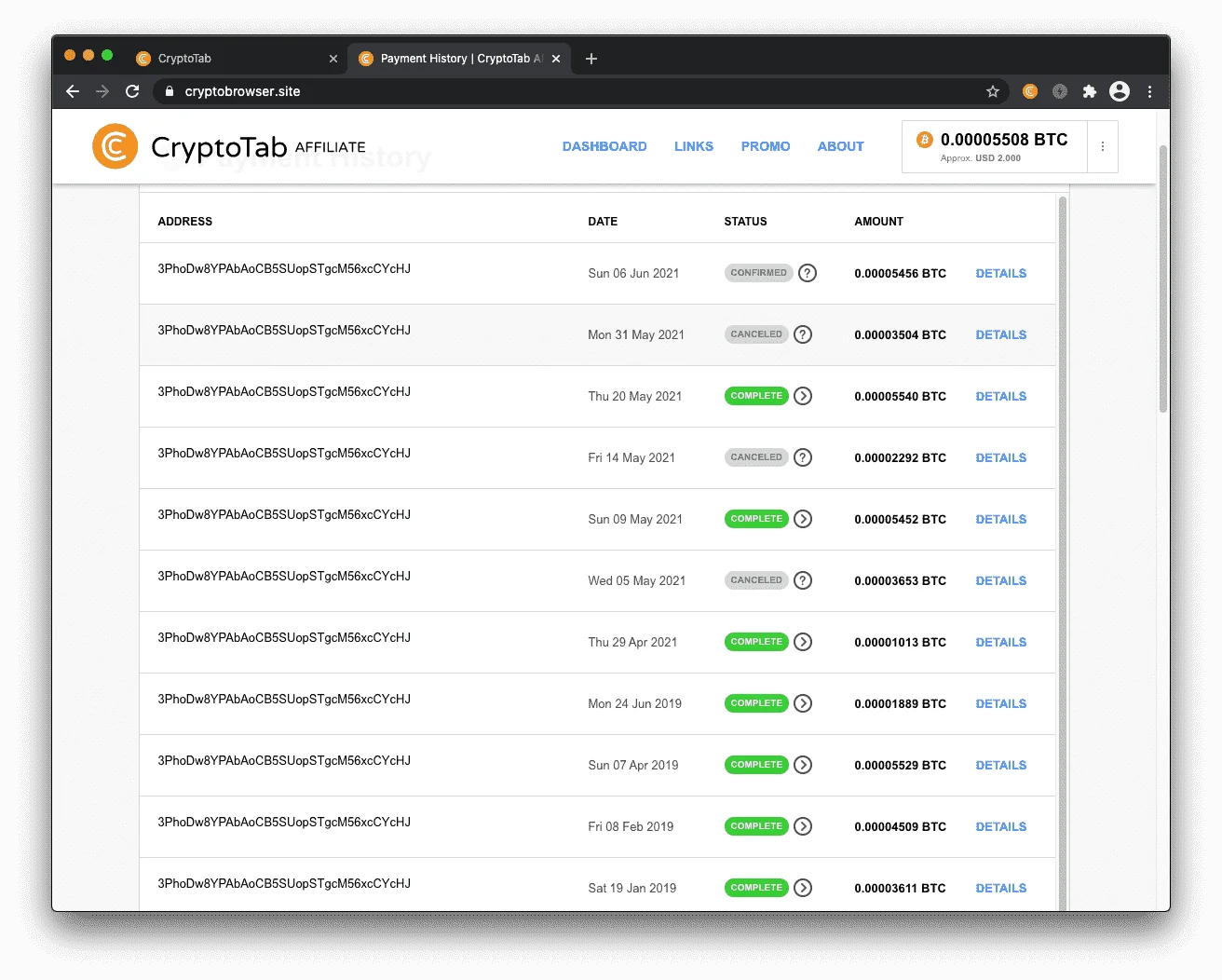
Task: Click arrow icon for 08 Feb 2019 payment
Action: tap(803, 826)
